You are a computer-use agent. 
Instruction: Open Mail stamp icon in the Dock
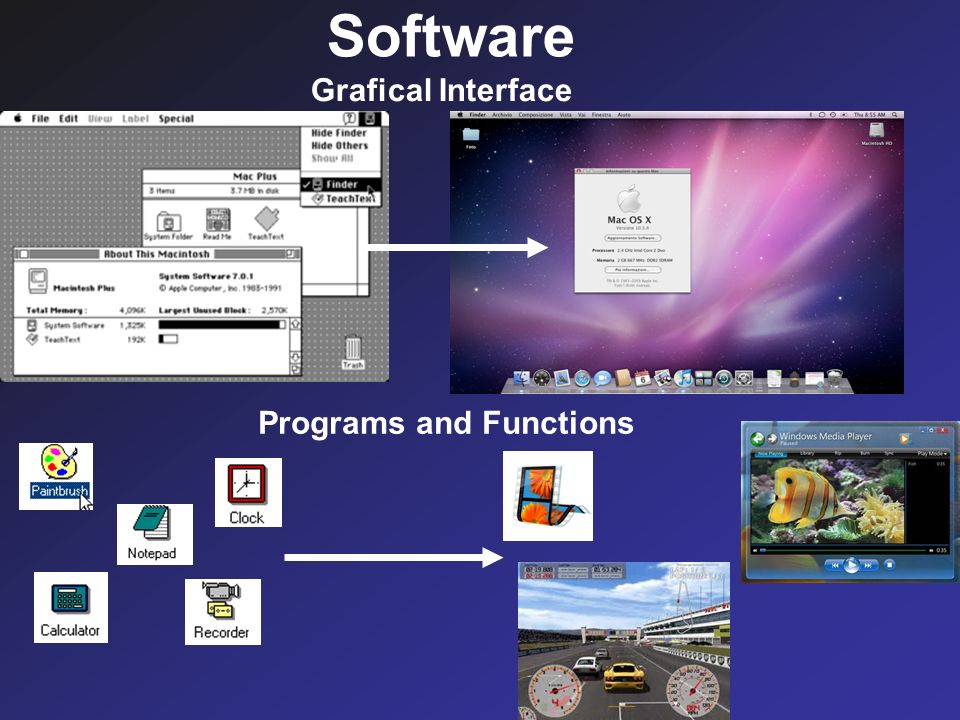click(562, 378)
